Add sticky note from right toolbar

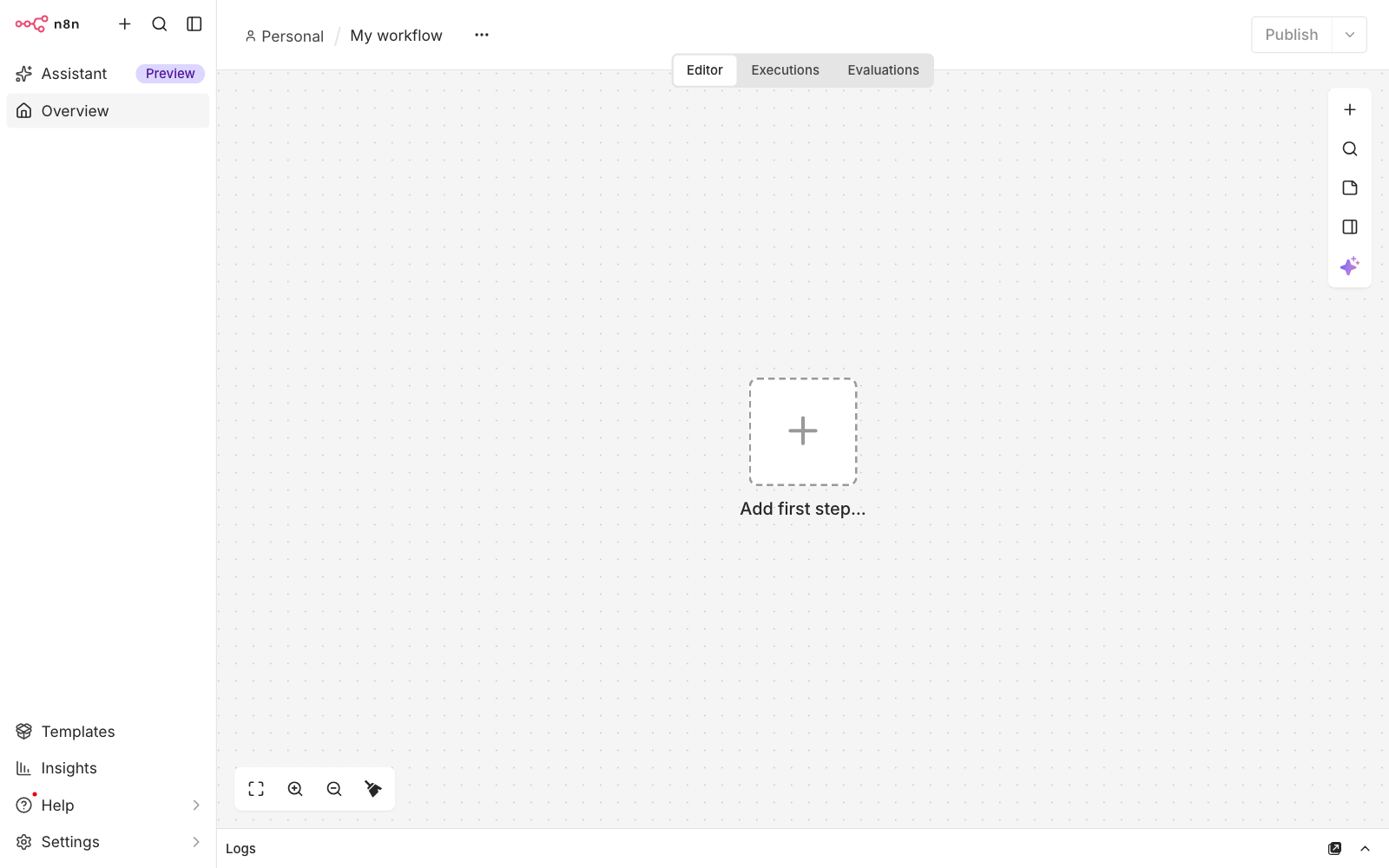pos(1350,188)
